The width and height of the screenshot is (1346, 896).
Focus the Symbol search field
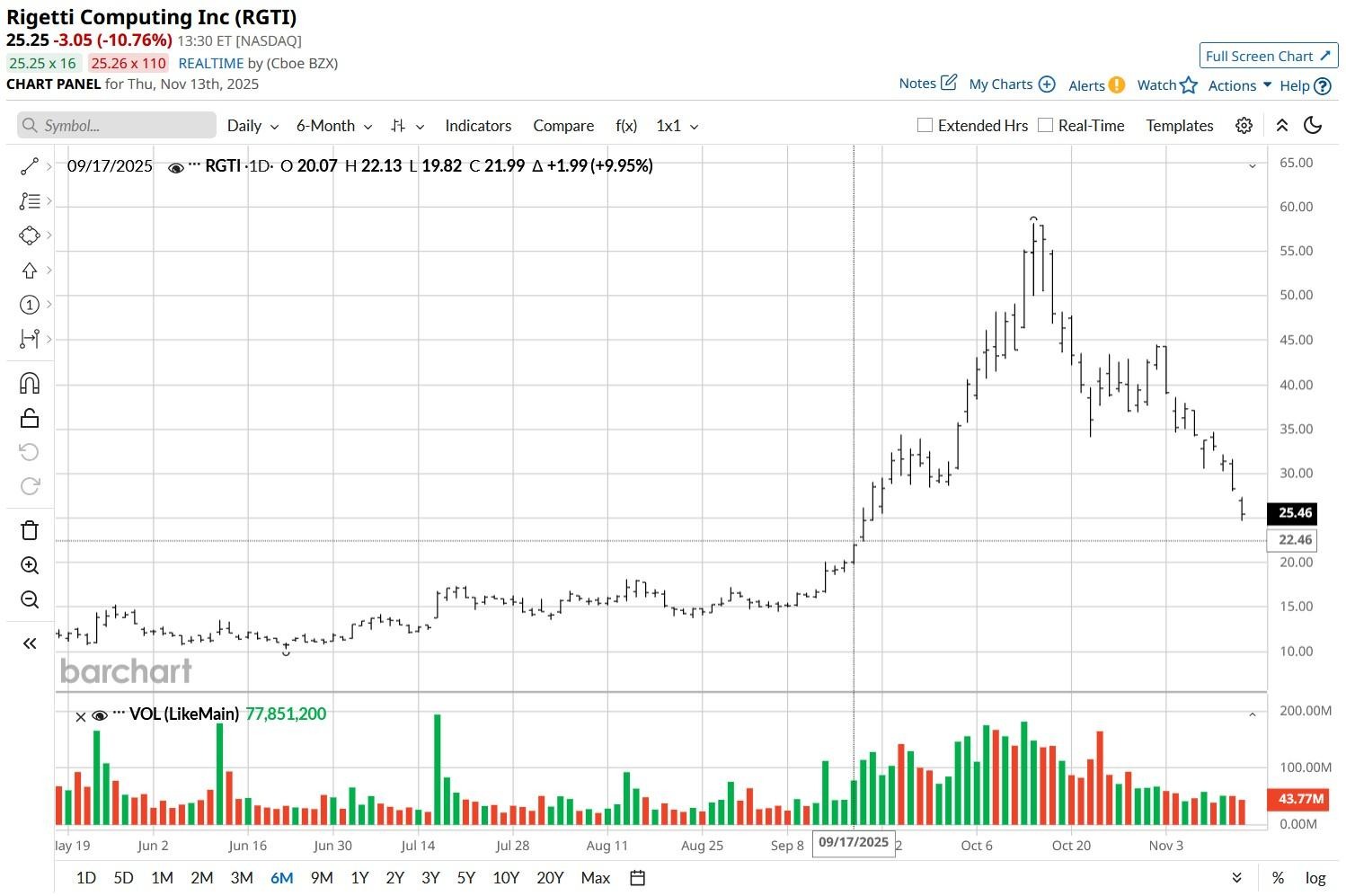point(117,126)
